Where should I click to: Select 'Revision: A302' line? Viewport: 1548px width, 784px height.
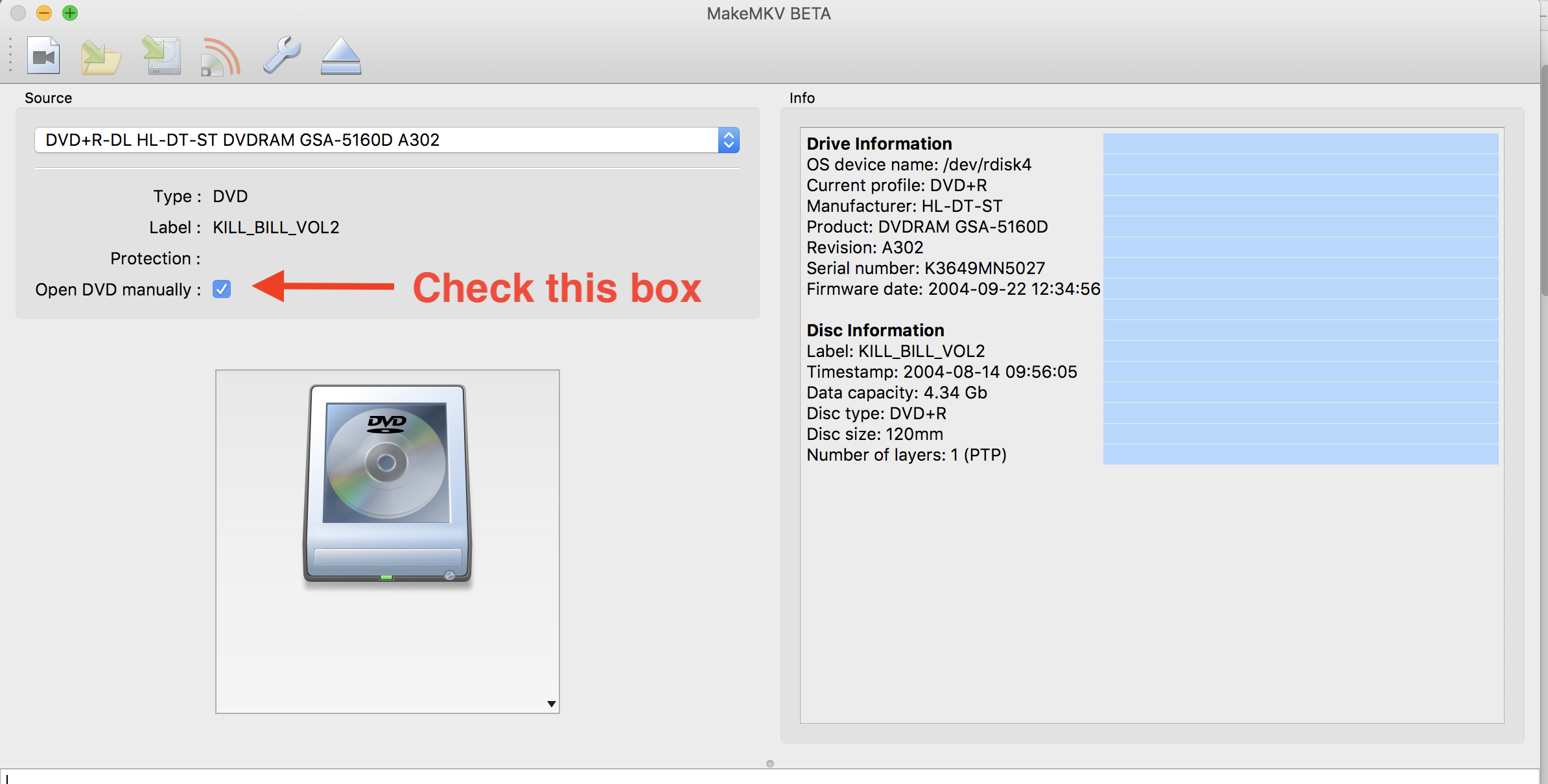click(x=865, y=248)
